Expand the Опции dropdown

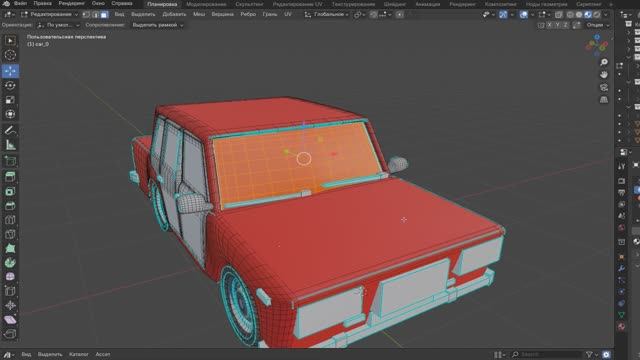pos(598,25)
